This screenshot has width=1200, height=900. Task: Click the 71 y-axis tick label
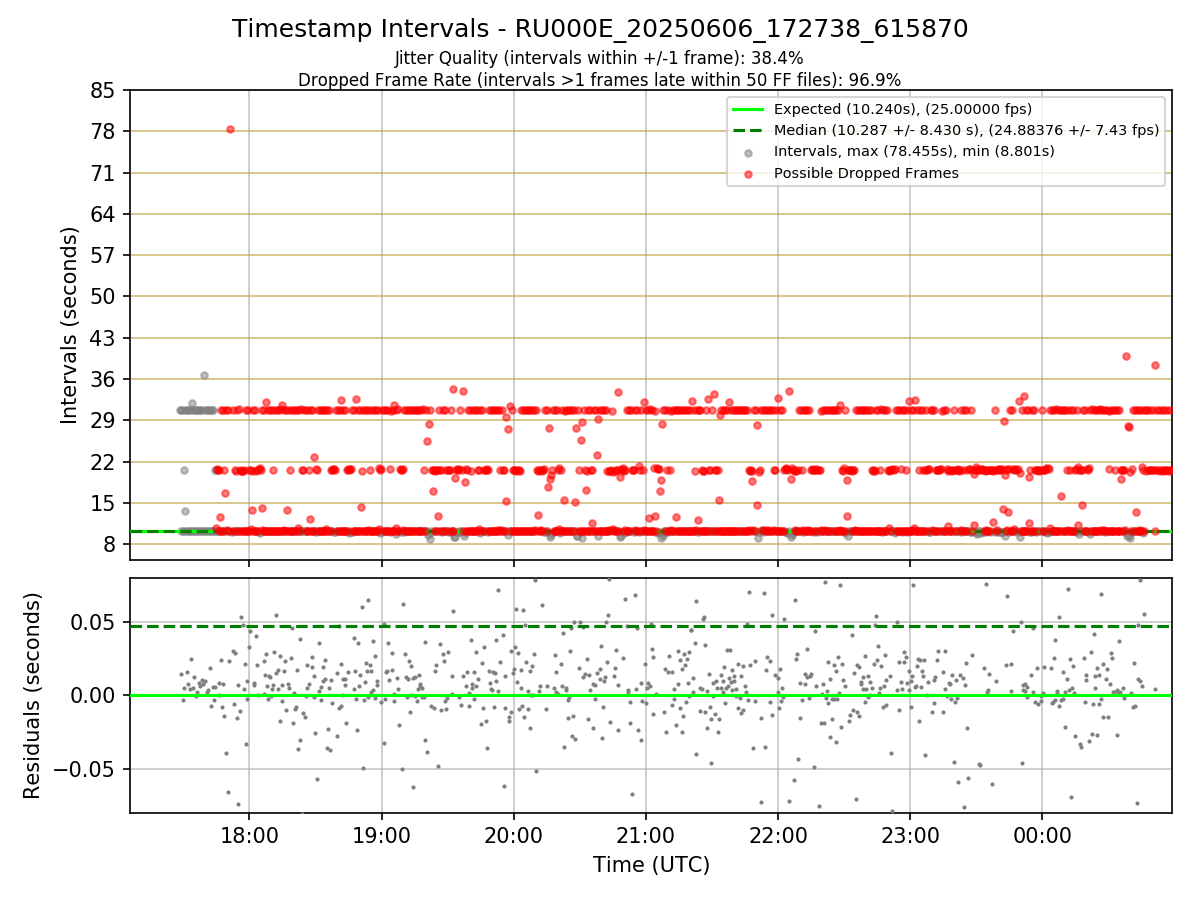(x=102, y=173)
